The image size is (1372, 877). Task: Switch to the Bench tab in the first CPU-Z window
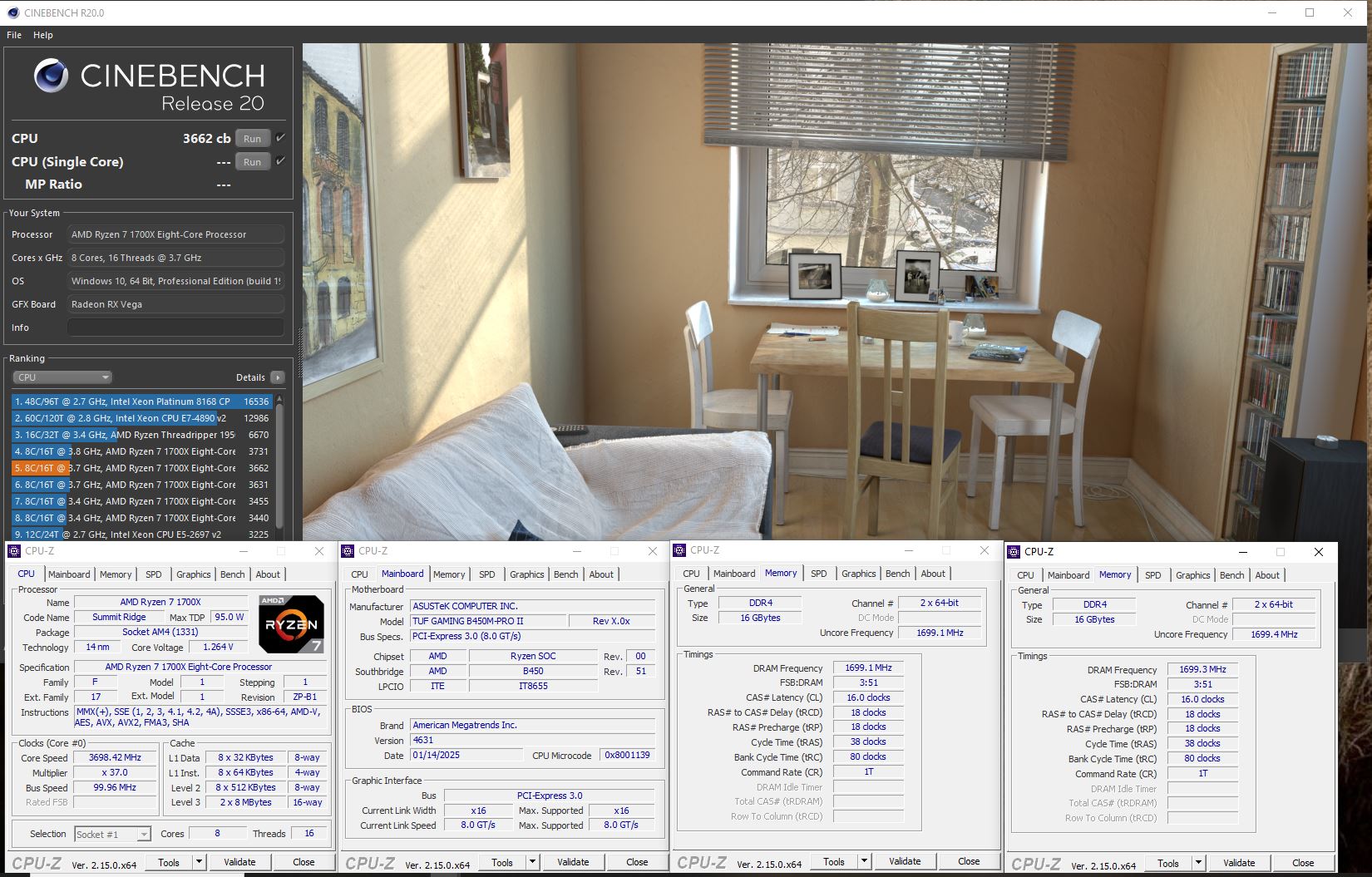pyautogui.click(x=233, y=574)
